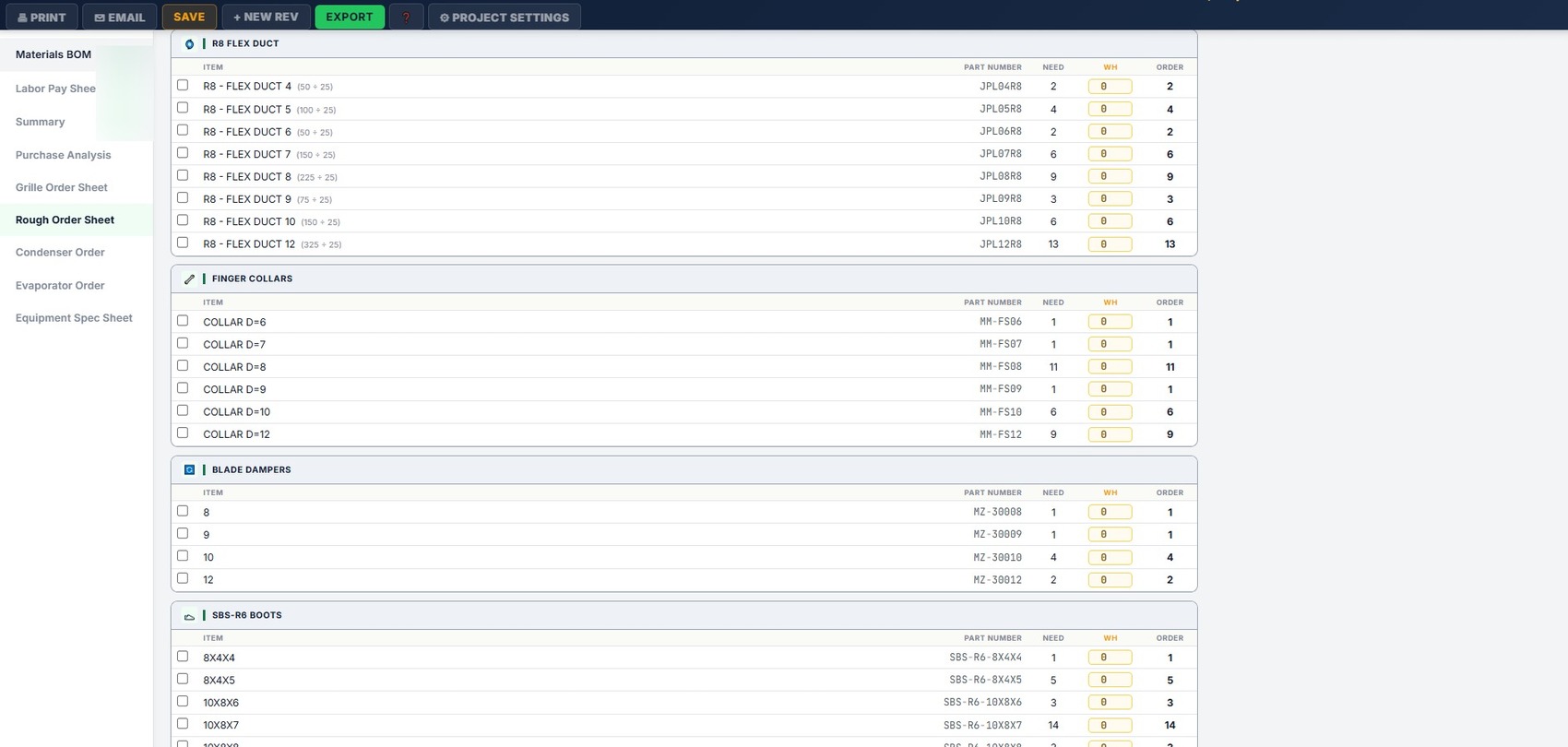Tick the blade damper 9 checkbox
This screenshot has width=1568, height=747.
(x=183, y=533)
